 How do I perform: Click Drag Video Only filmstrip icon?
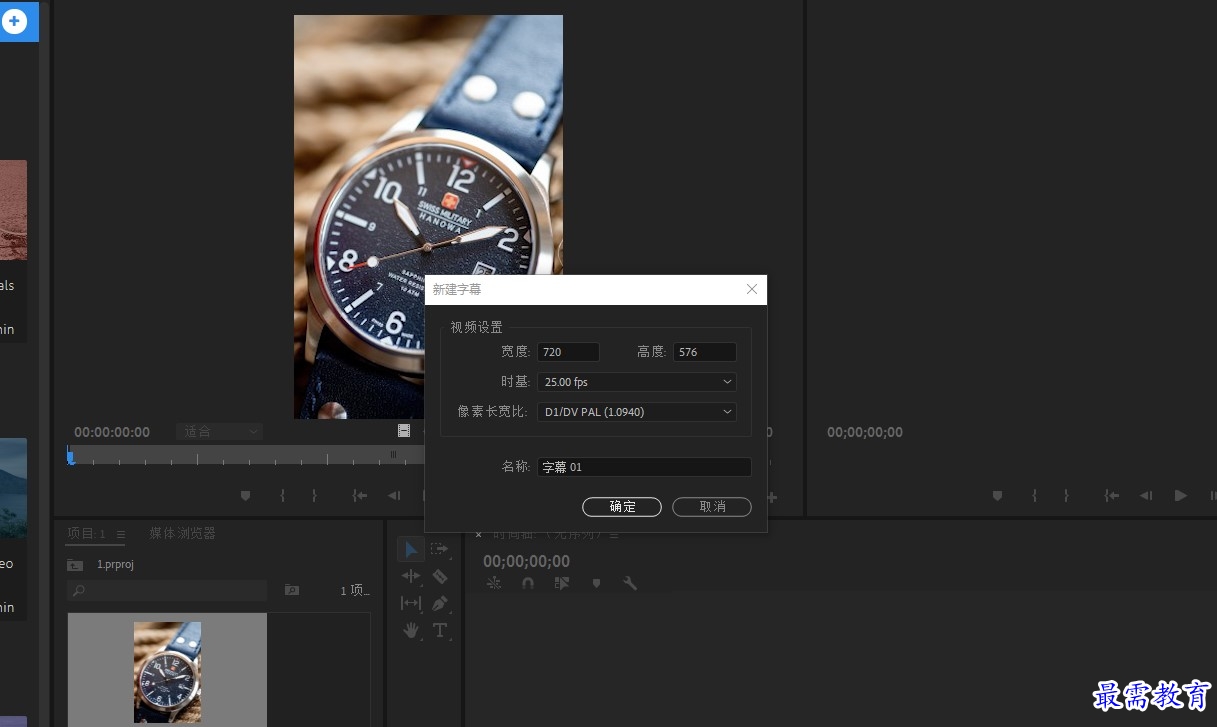point(404,431)
